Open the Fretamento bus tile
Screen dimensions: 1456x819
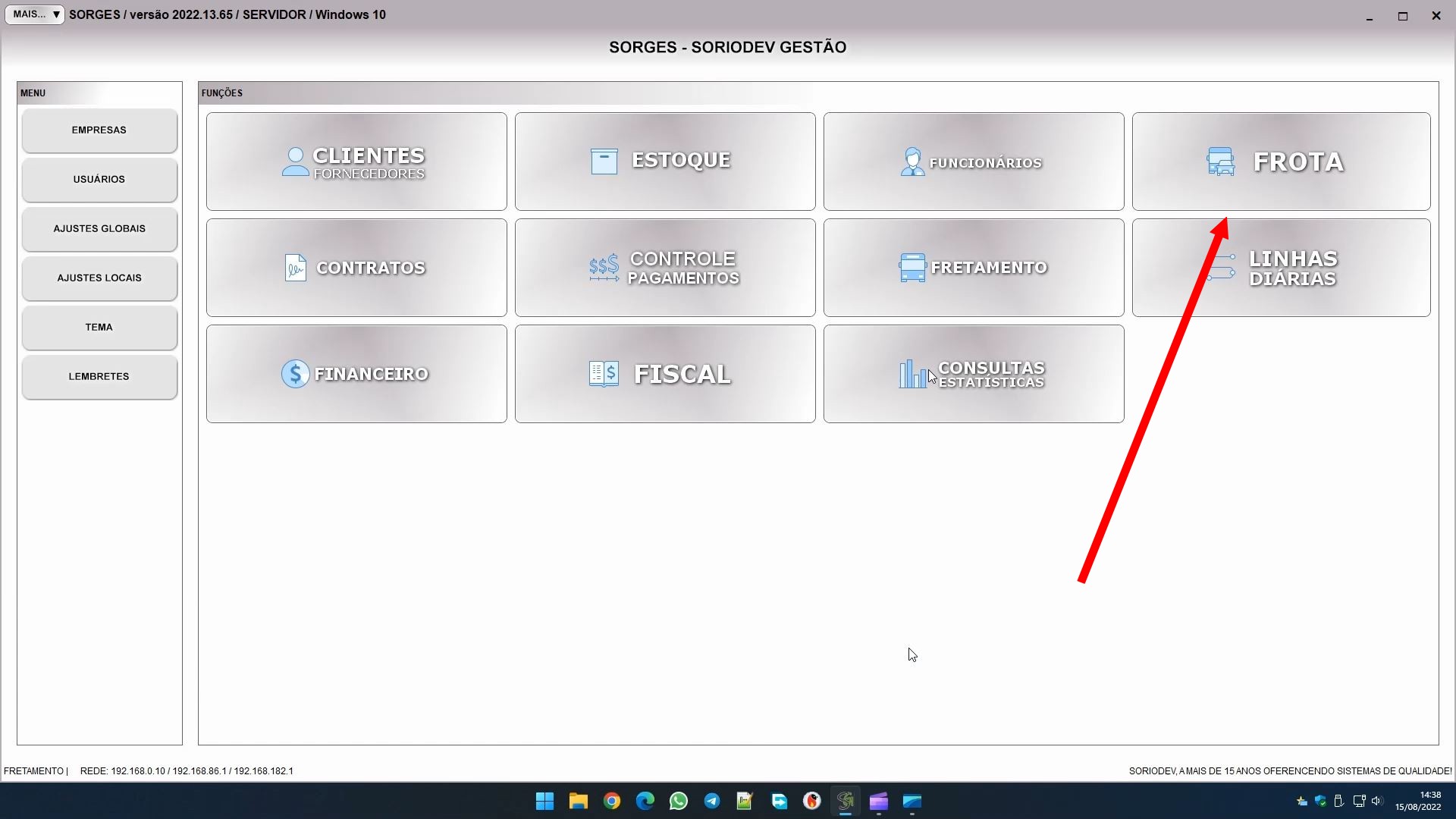(974, 268)
